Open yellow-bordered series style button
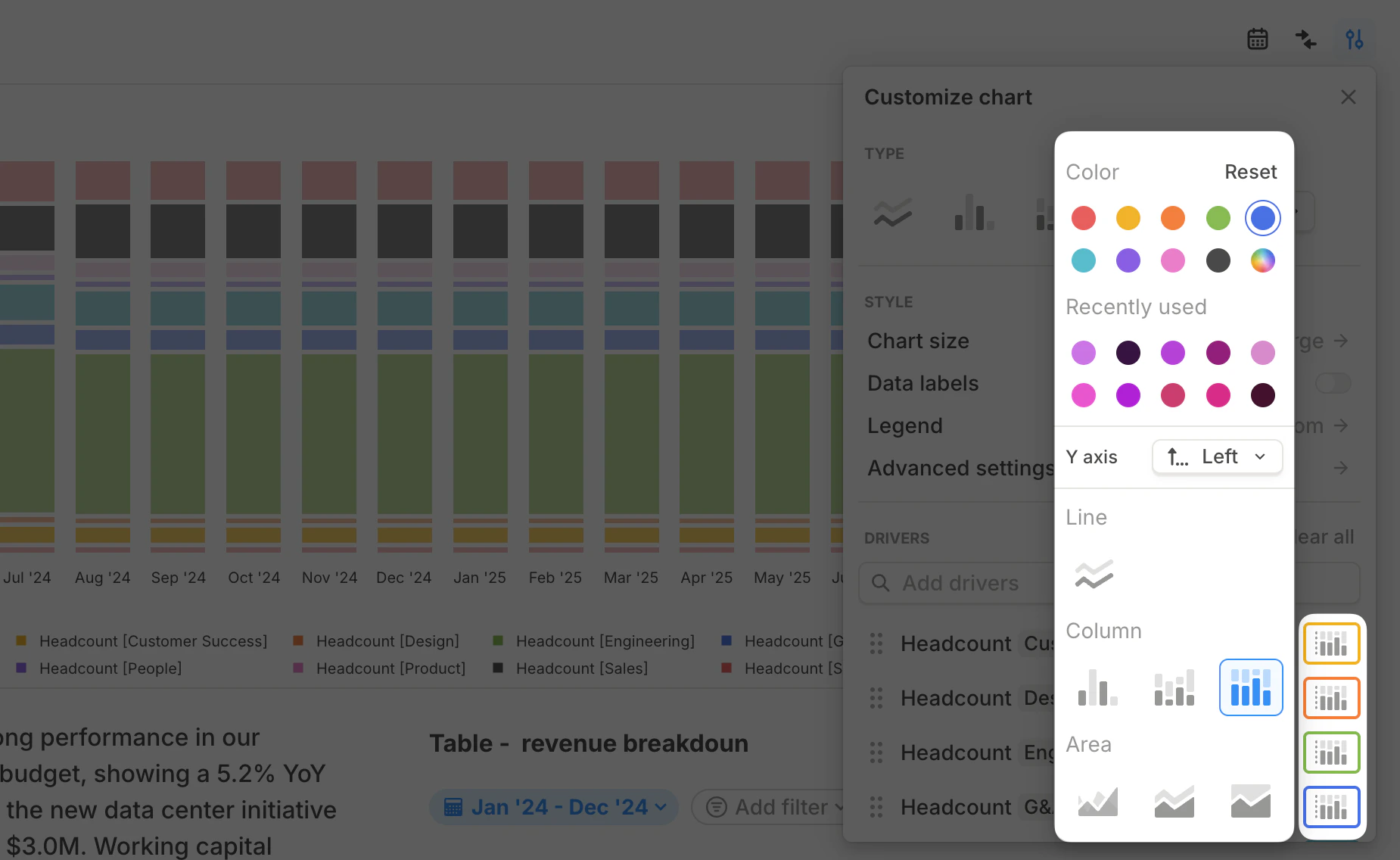This screenshot has height=860, width=1400. (x=1332, y=643)
